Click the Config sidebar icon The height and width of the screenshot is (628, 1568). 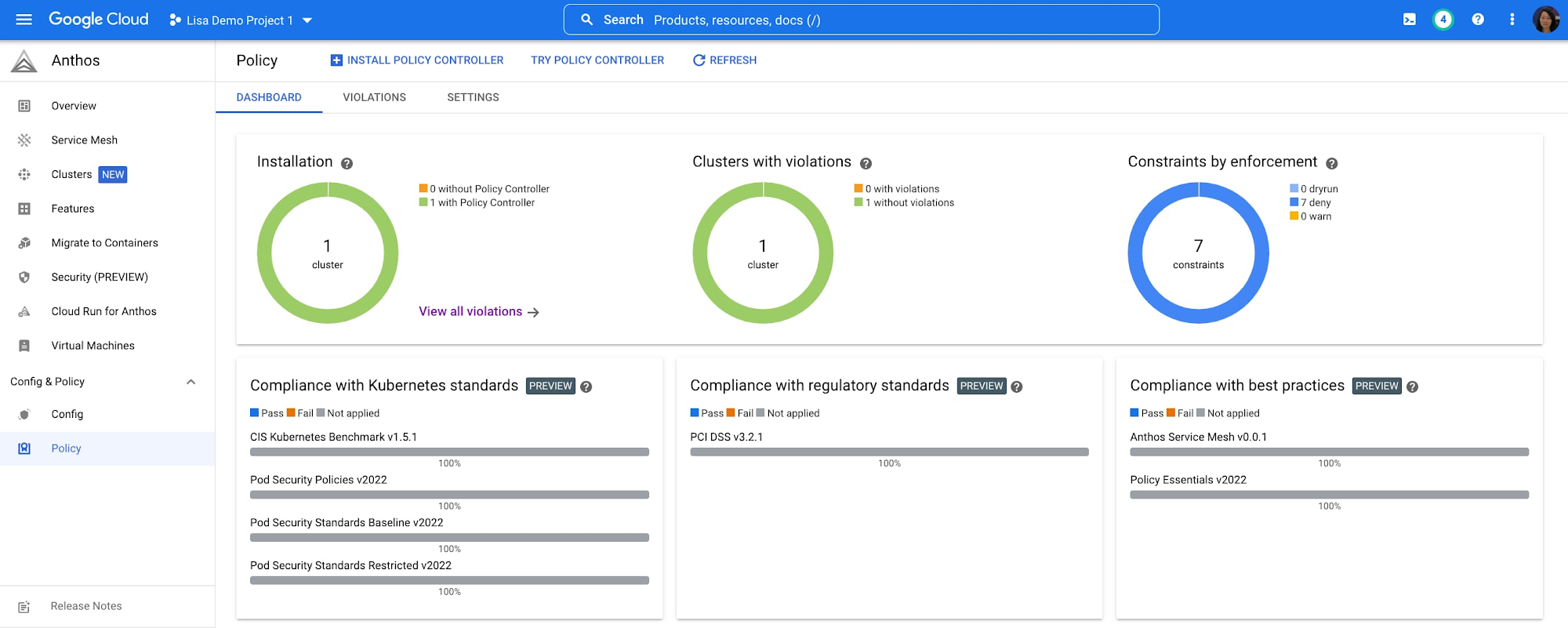(x=24, y=414)
